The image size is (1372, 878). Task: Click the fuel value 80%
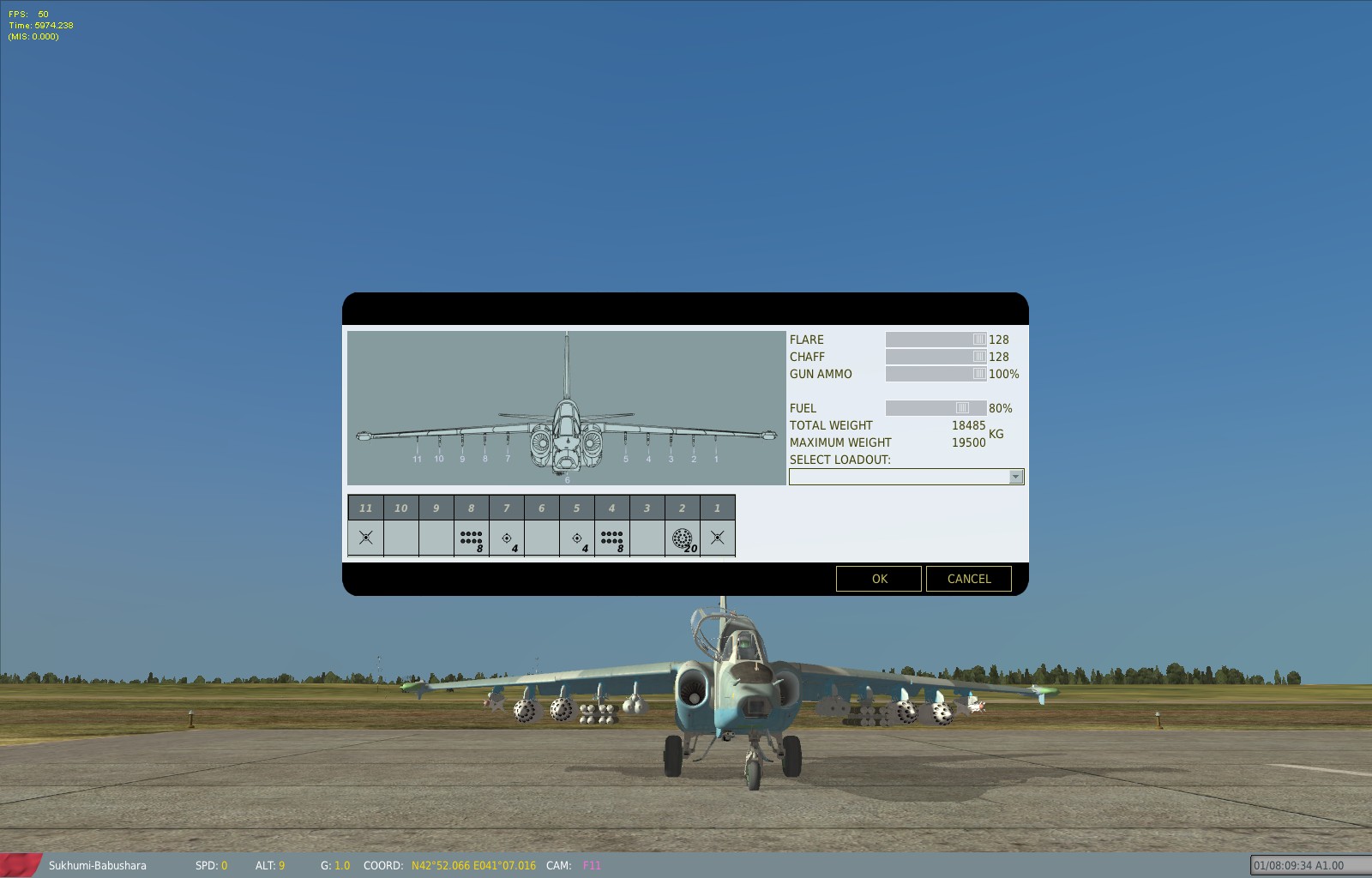coord(1001,408)
